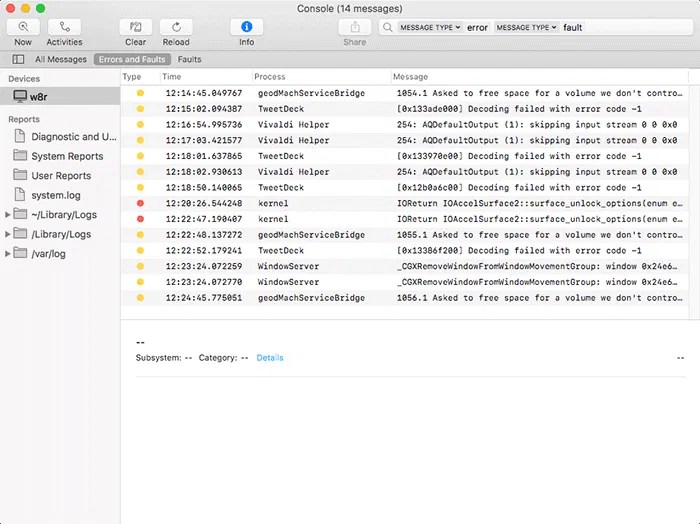Sort by the Message column header

(x=410, y=77)
